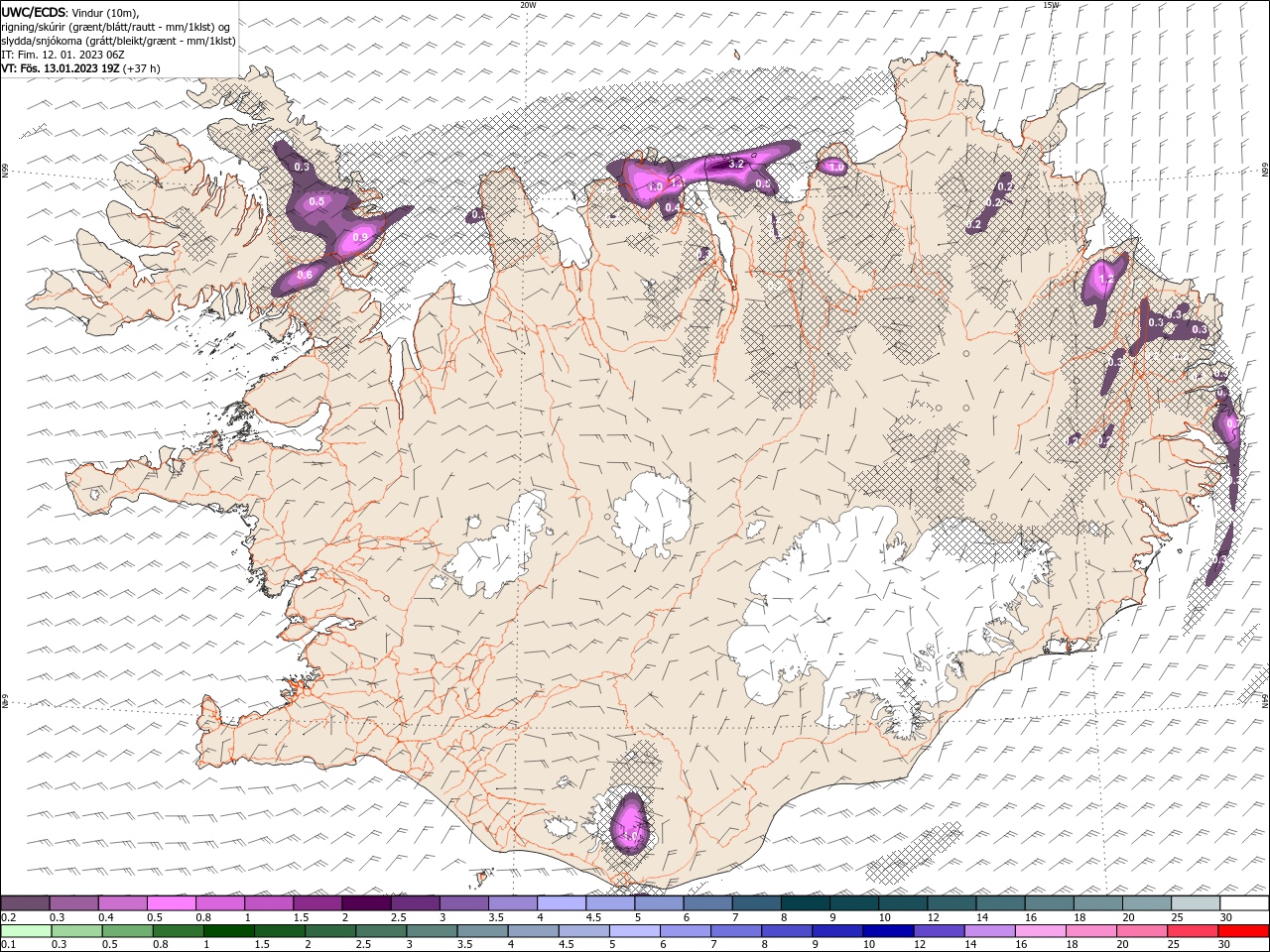Image resolution: width=1270 pixels, height=952 pixels.
Task: Select the 3–3.5 swatch in purple legend row
Action: (x=463, y=903)
